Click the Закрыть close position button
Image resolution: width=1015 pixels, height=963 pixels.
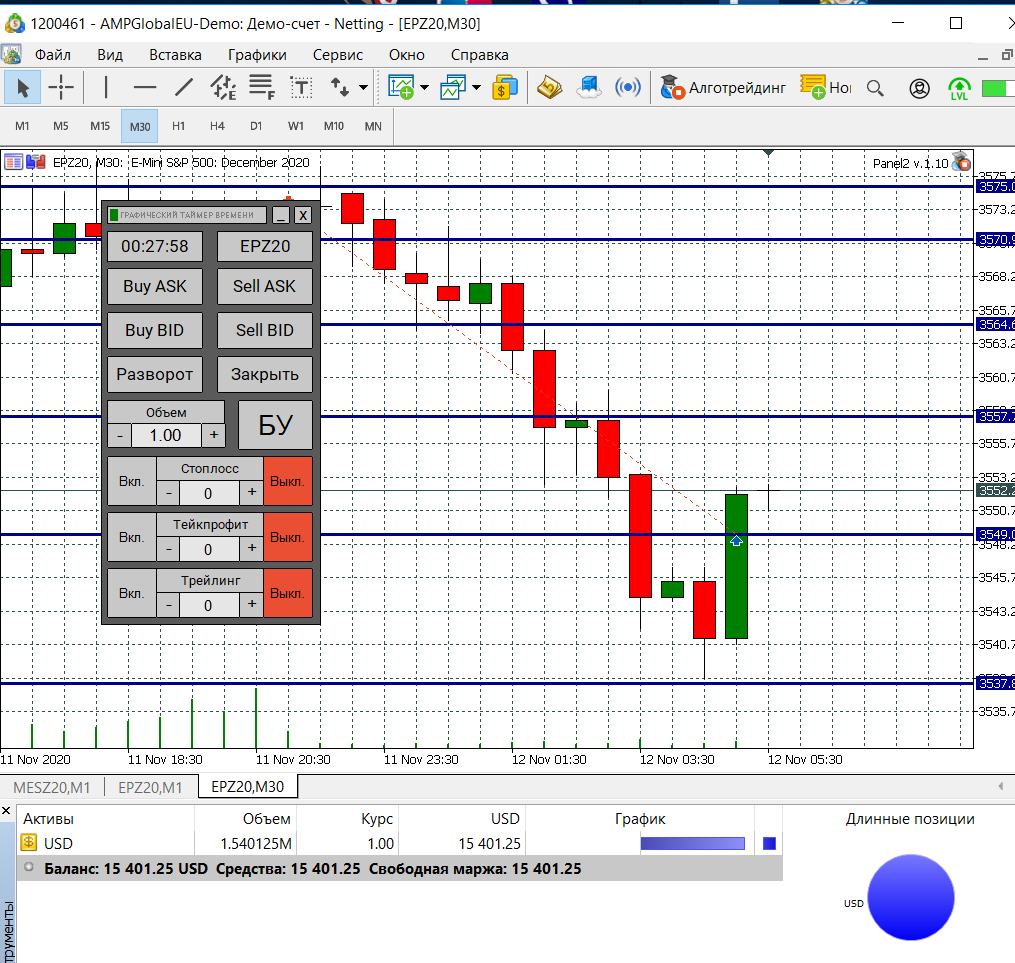265,374
